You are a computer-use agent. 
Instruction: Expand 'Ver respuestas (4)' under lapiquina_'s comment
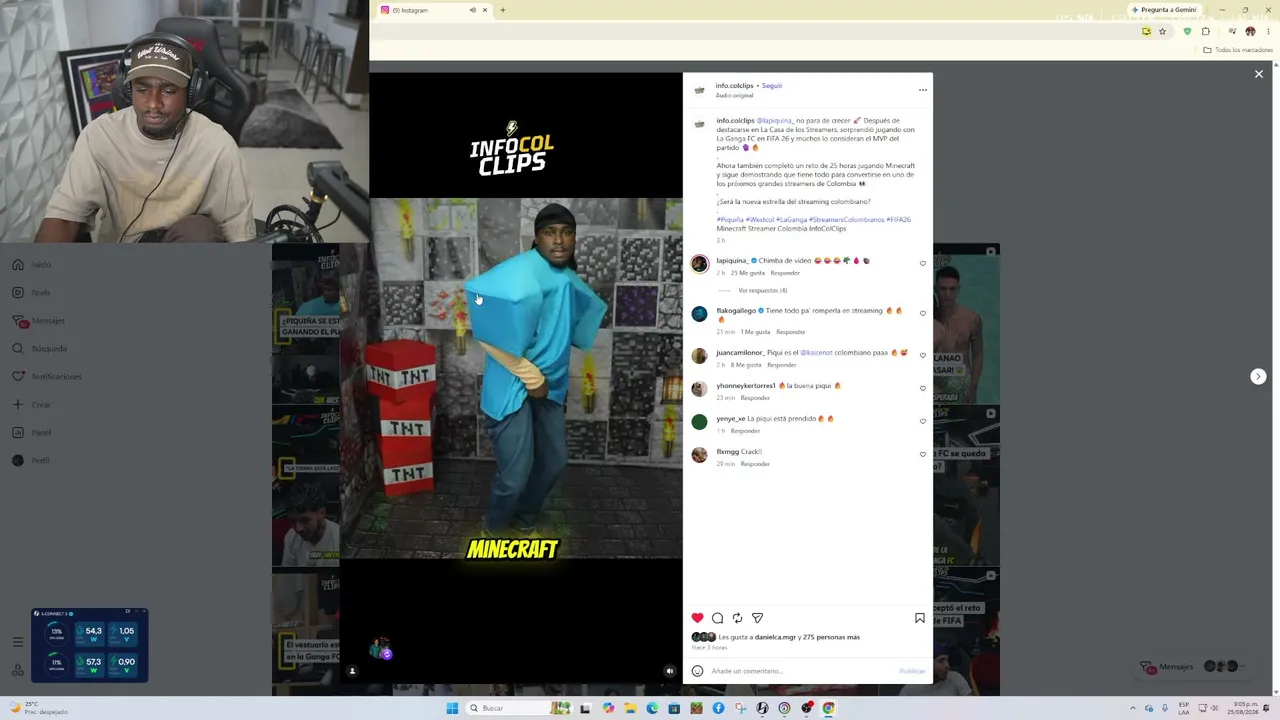tap(762, 291)
